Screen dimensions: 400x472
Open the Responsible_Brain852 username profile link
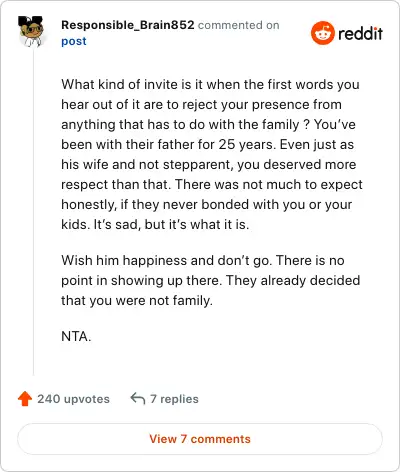[128, 25]
